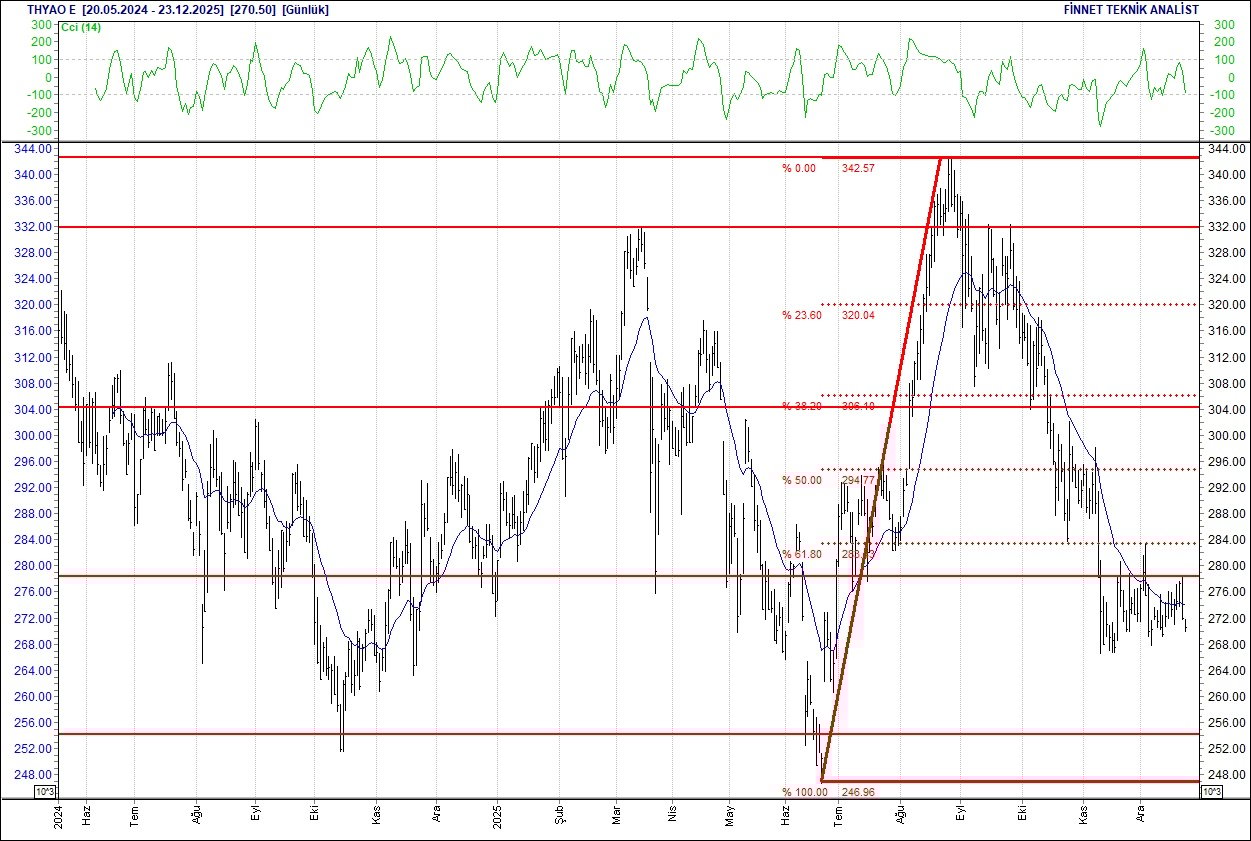Click the 2025 year marker on time axis
The width and height of the screenshot is (1251, 841).
(x=498, y=816)
